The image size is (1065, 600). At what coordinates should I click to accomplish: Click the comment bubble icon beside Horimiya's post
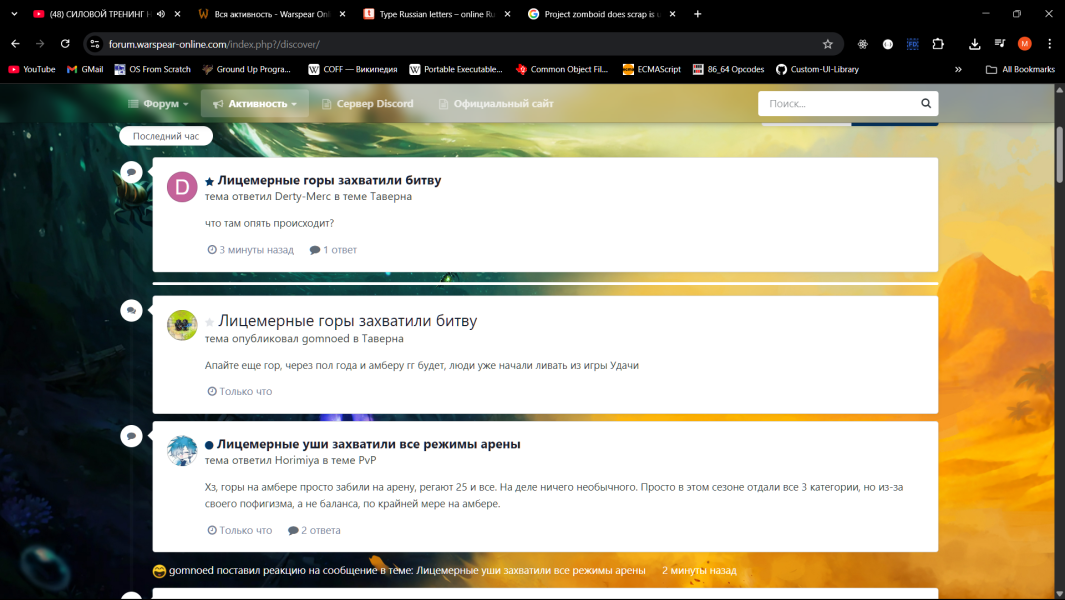tap(131, 436)
